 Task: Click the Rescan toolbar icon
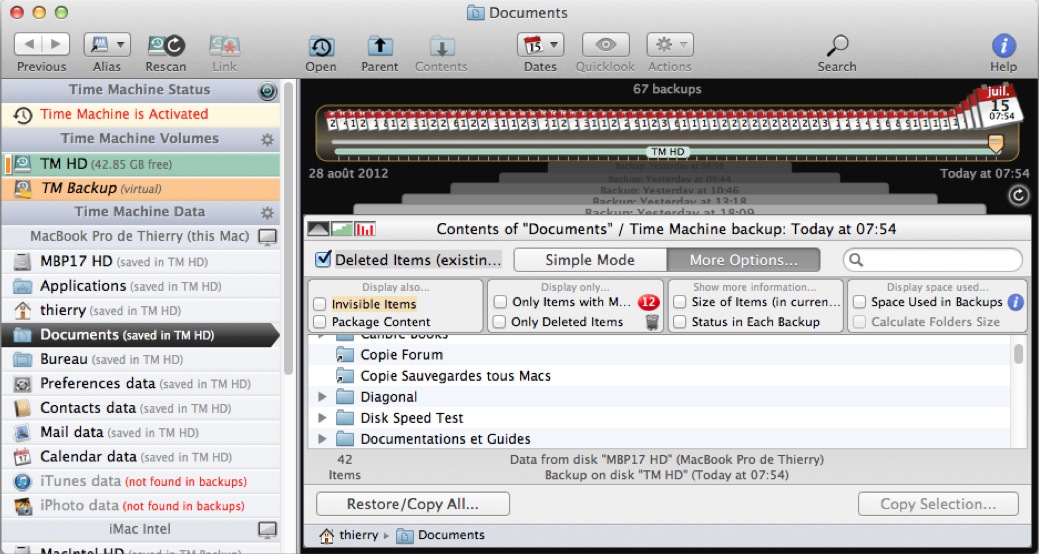click(166, 45)
